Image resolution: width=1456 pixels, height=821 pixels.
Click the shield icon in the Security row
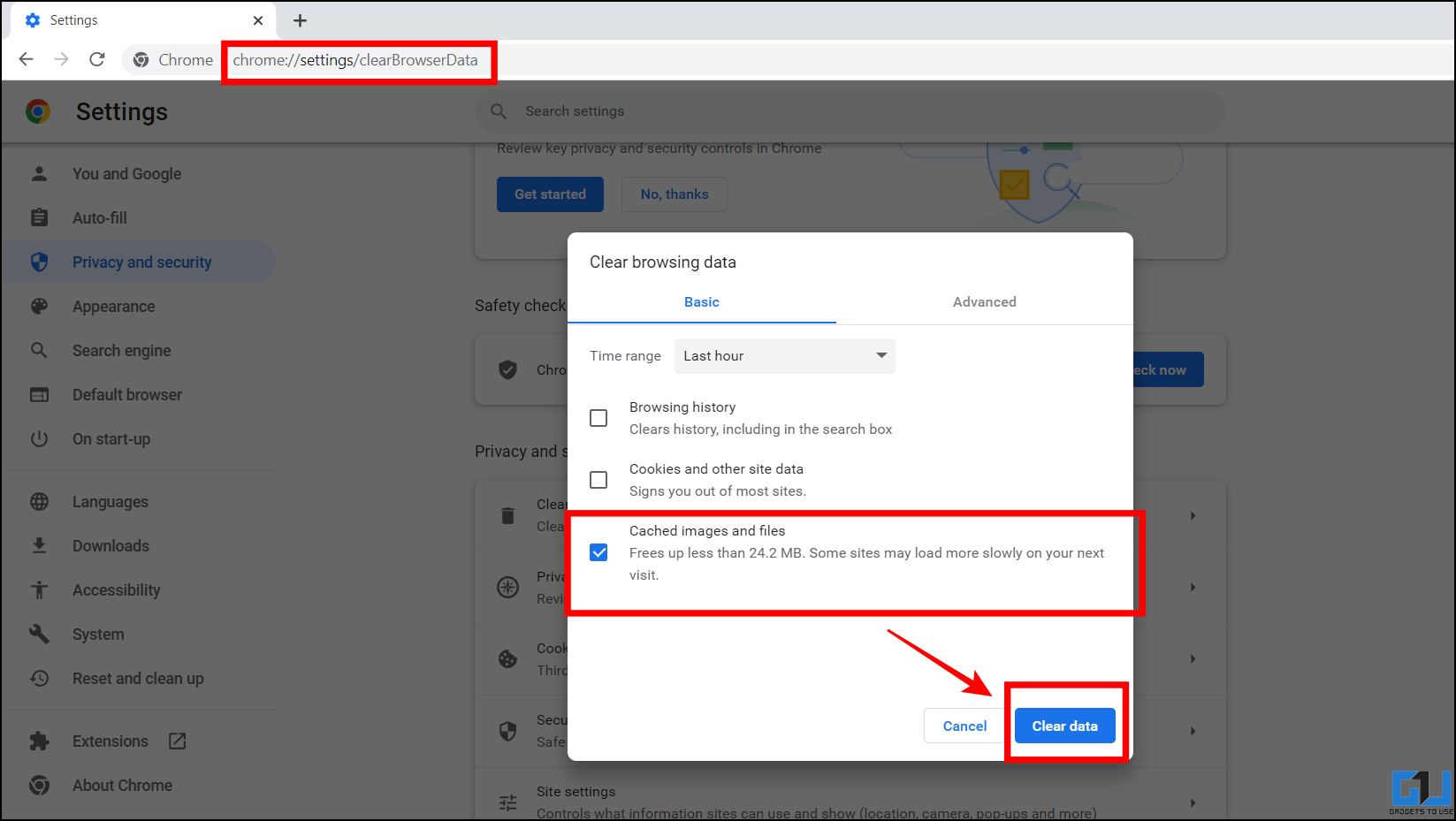(507, 731)
